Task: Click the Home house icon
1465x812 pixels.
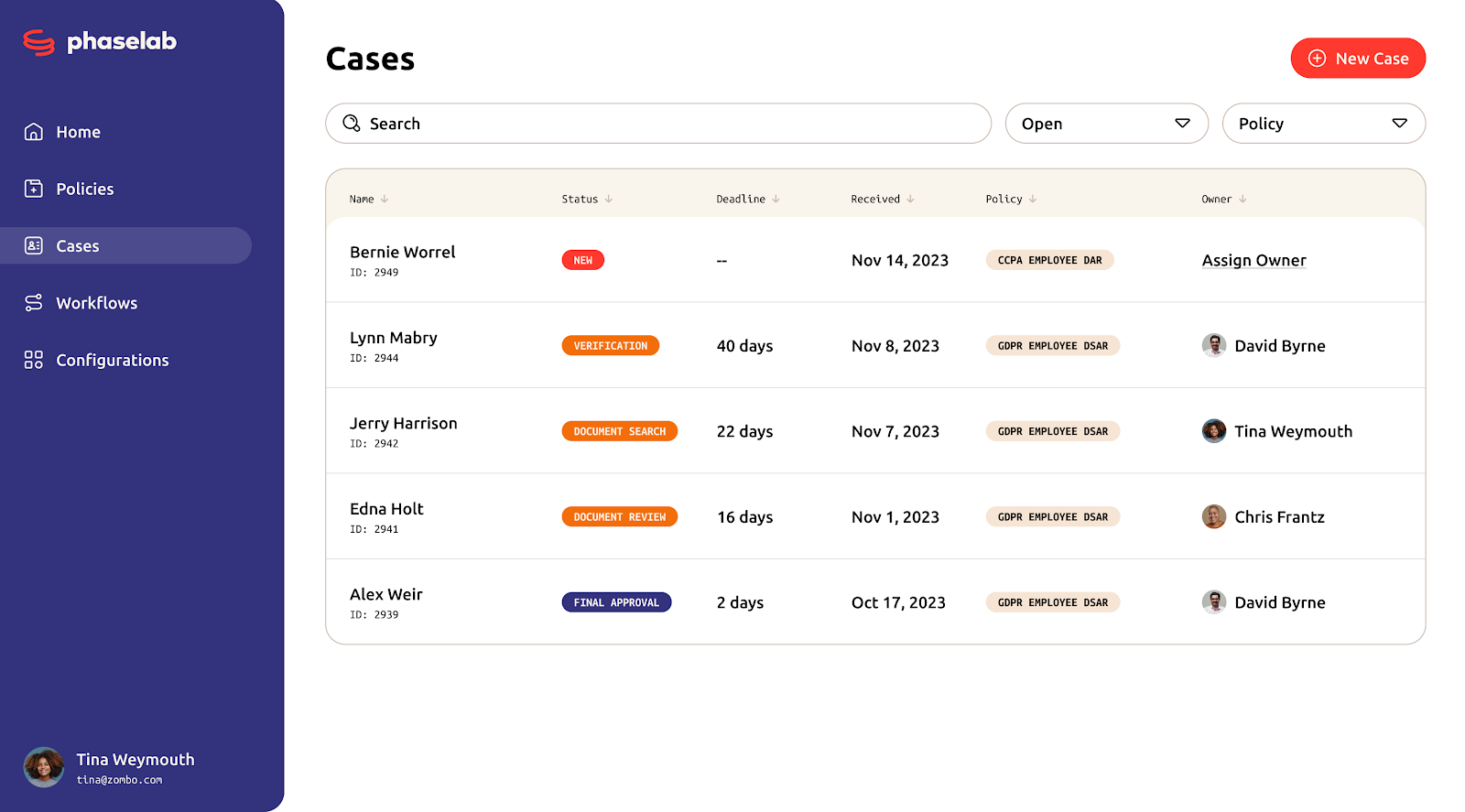Action: (x=34, y=132)
